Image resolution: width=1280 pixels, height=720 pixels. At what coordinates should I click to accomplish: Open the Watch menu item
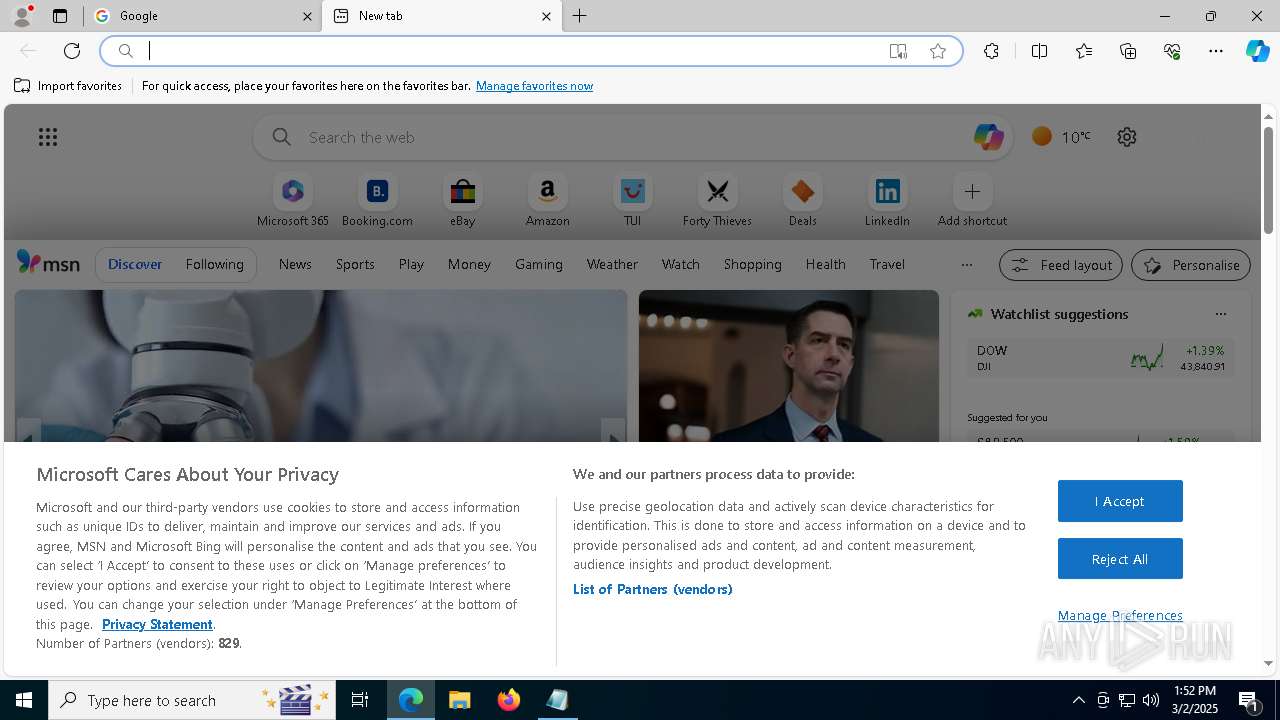pyautogui.click(x=681, y=264)
